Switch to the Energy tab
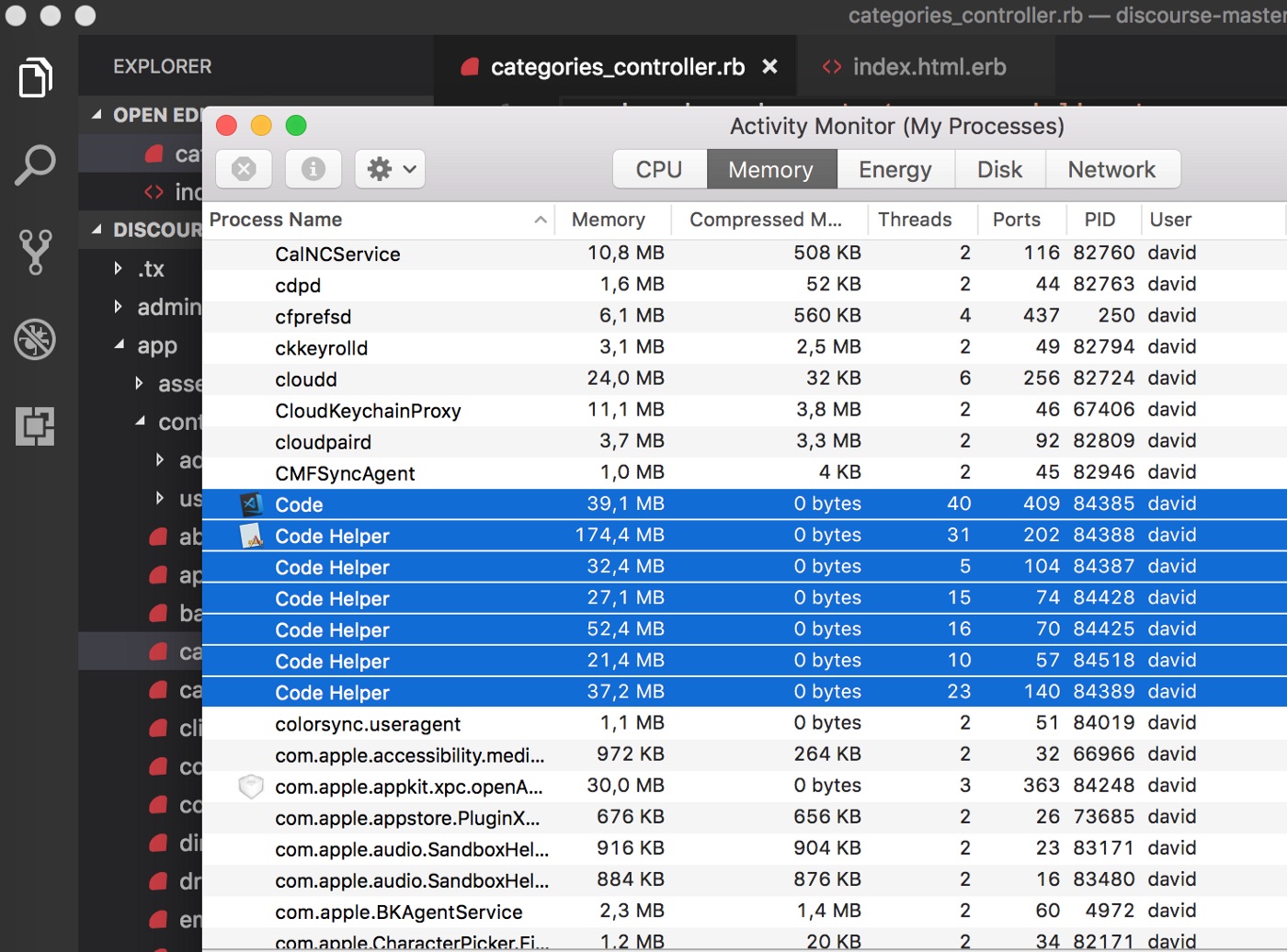Screen dimensions: 1287x952 point(894,170)
